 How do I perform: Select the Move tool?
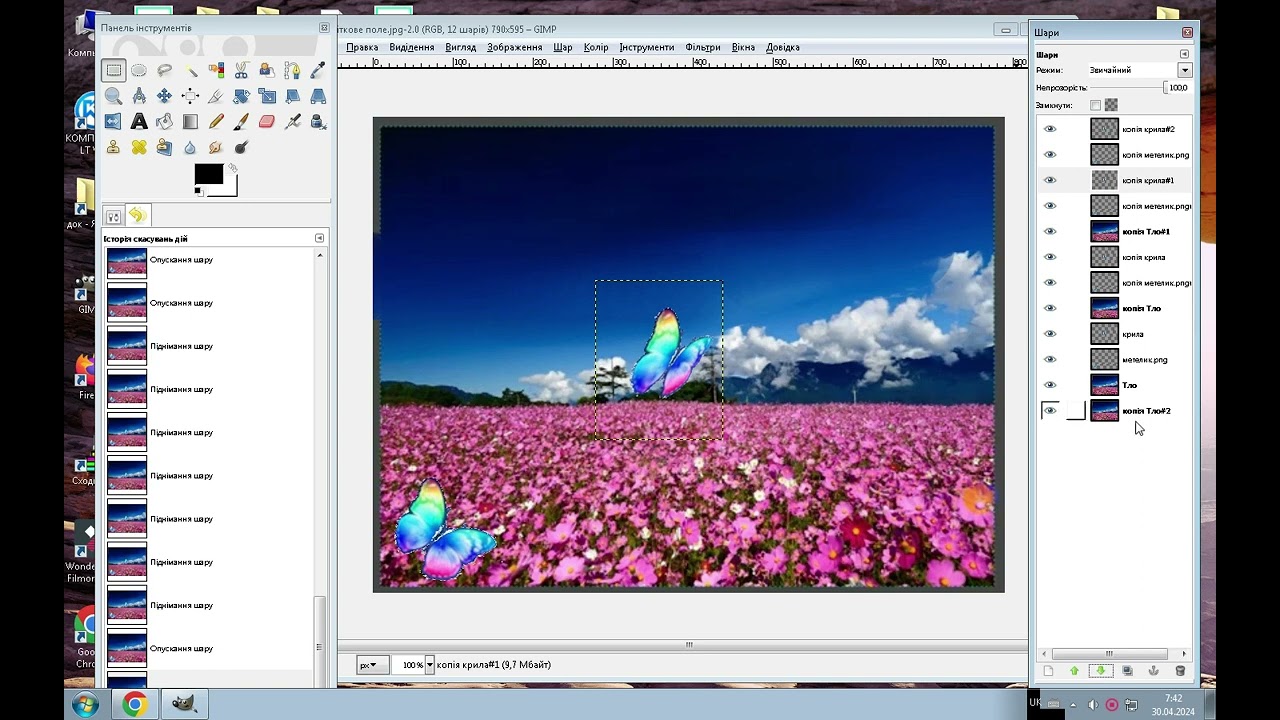(x=164, y=96)
